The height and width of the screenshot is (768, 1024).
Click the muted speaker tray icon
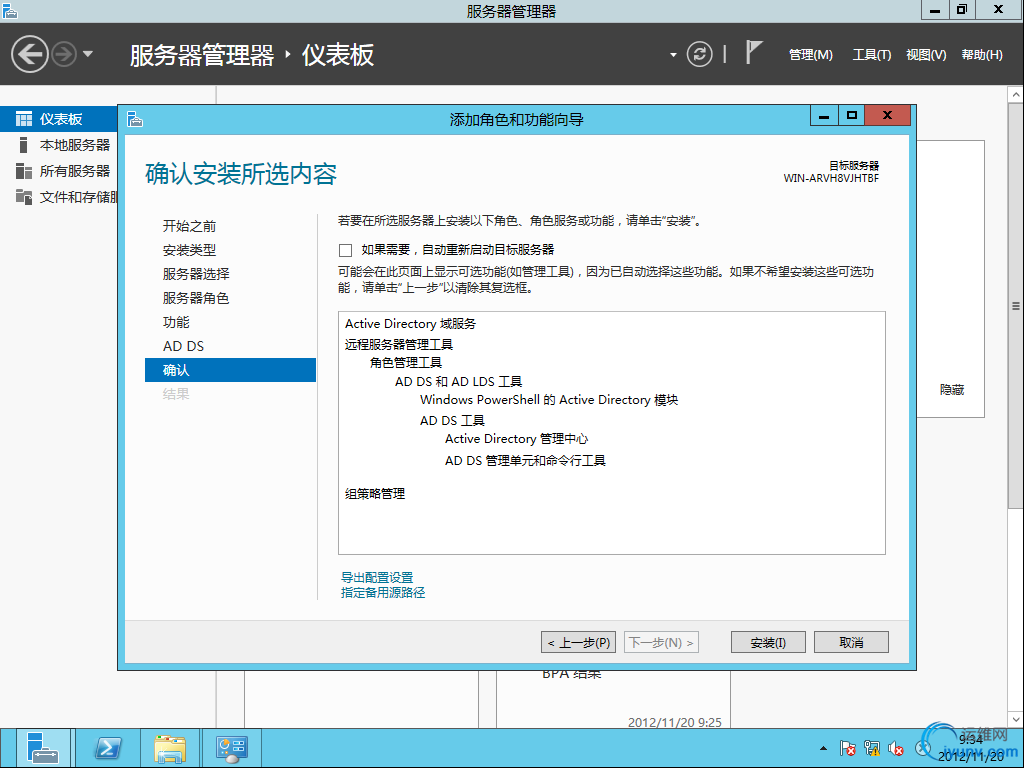coord(896,748)
